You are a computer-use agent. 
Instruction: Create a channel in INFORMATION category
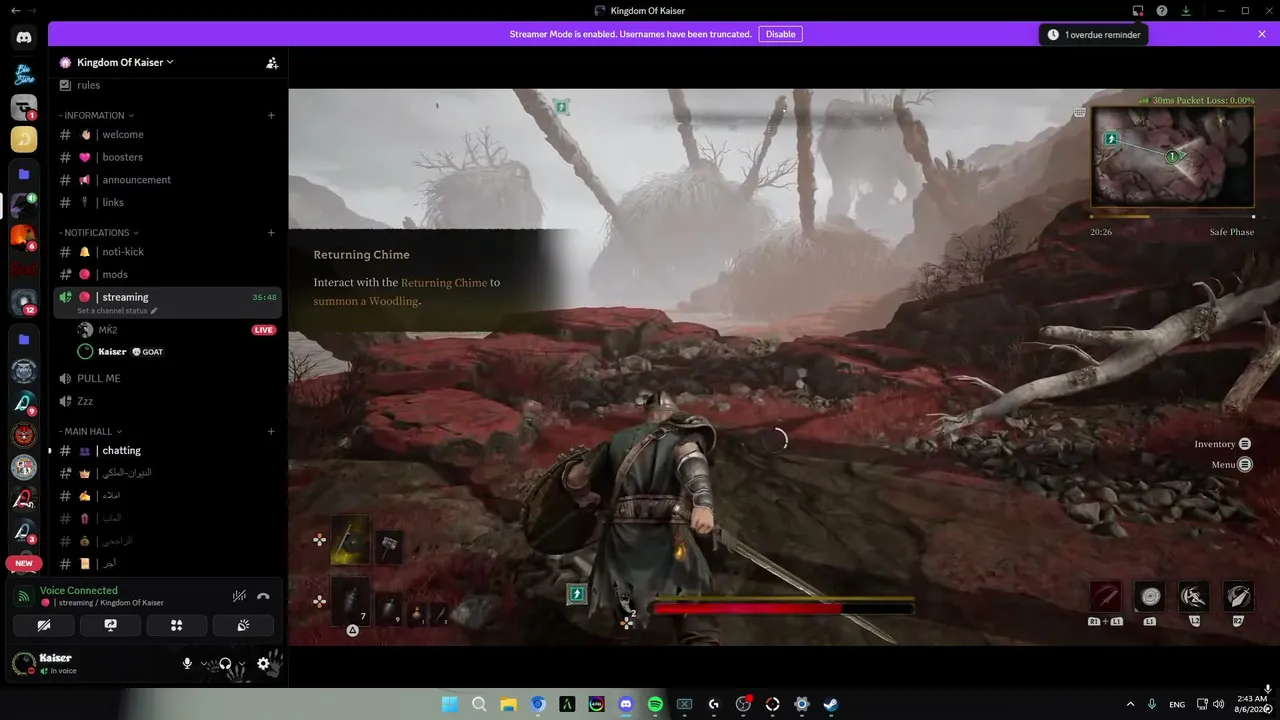271,116
